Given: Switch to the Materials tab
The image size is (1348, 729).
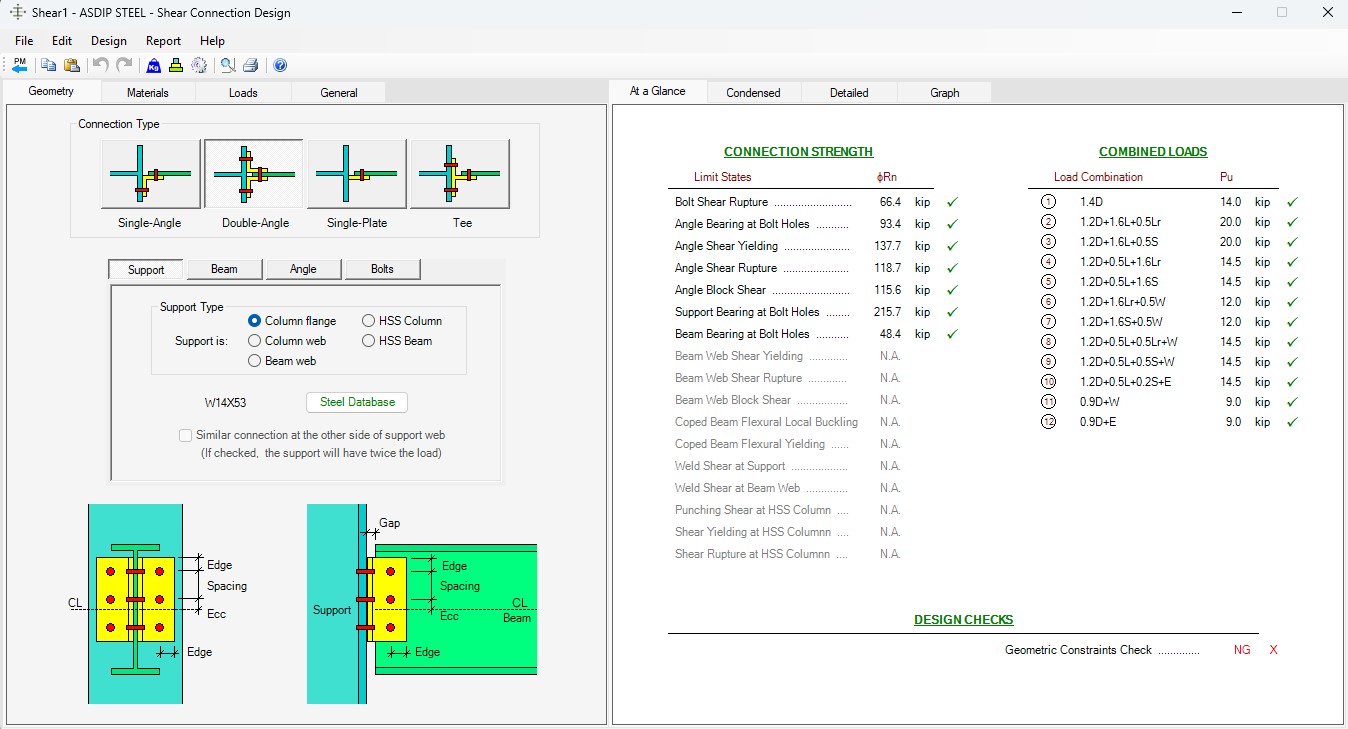Looking at the screenshot, I should 148,92.
